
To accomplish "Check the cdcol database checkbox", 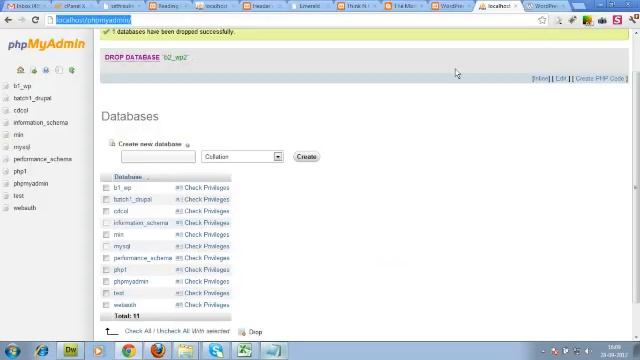I will [106, 211].
